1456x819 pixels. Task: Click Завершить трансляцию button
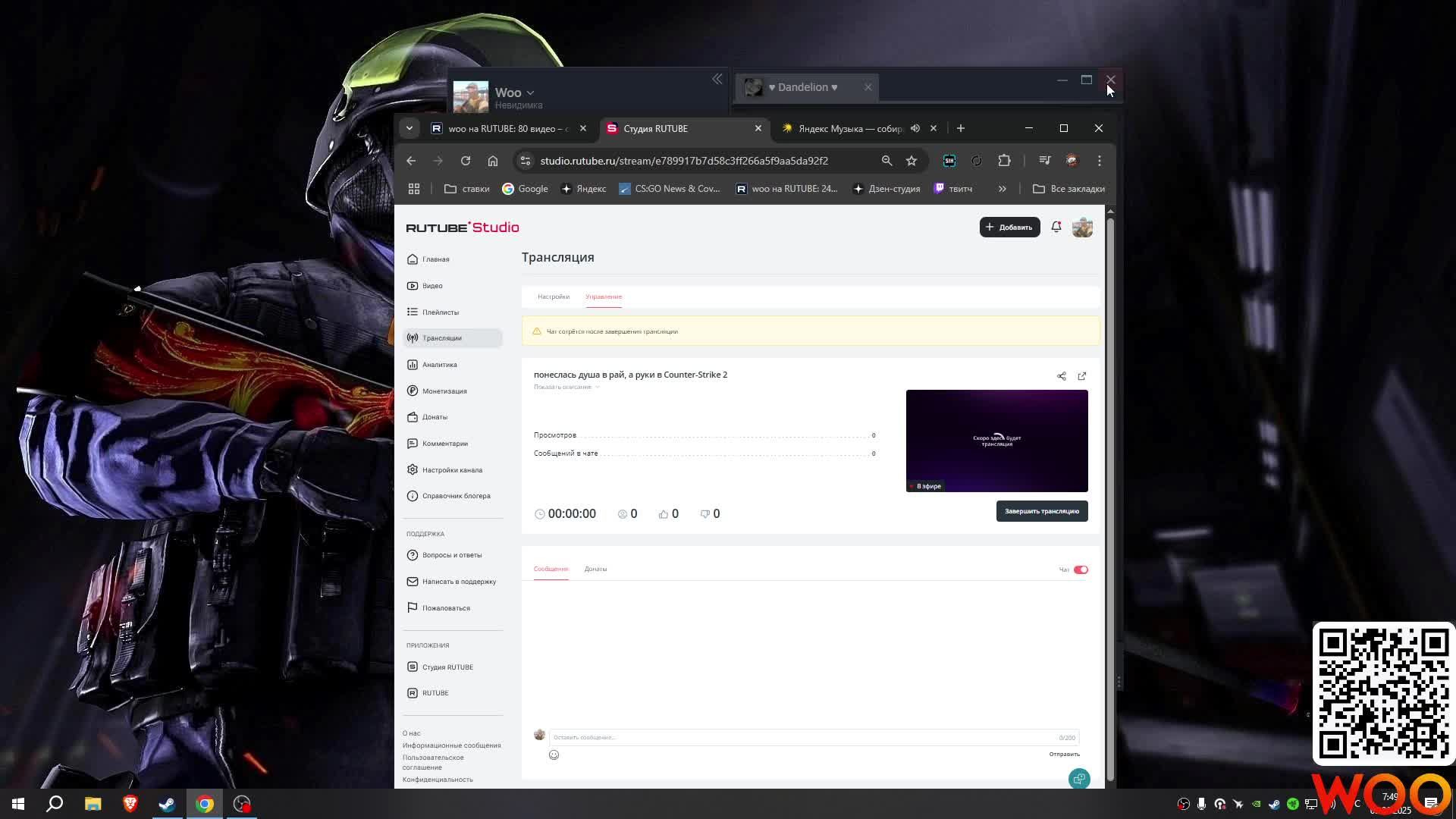[1041, 511]
